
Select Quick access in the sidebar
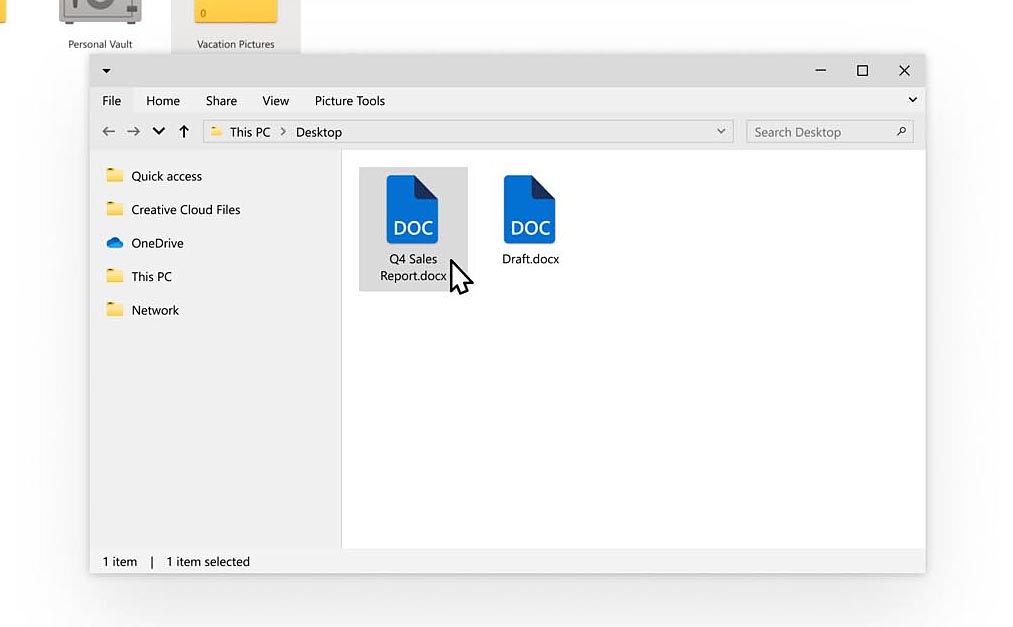tap(165, 176)
